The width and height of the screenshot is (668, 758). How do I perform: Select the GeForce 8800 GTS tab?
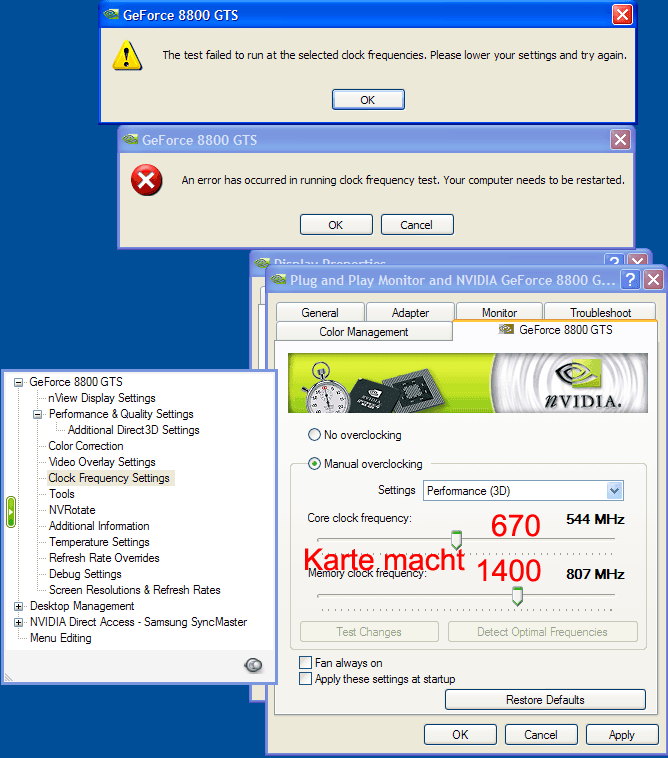(x=555, y=330)
